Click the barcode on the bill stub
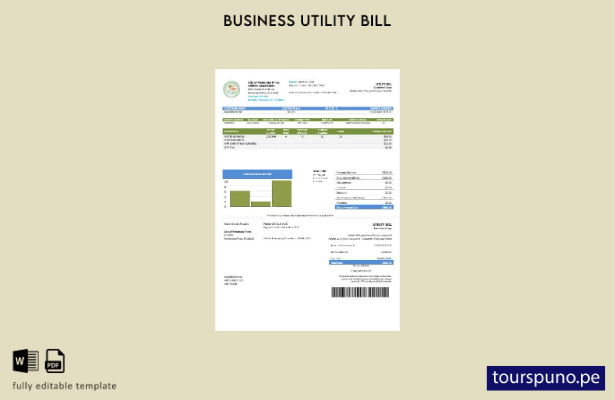The image size is (615, 400). [360, 292]
